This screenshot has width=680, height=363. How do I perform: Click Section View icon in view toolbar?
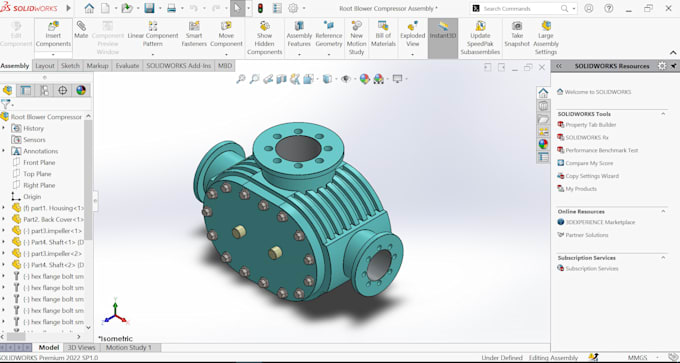(x=281, y=79)
